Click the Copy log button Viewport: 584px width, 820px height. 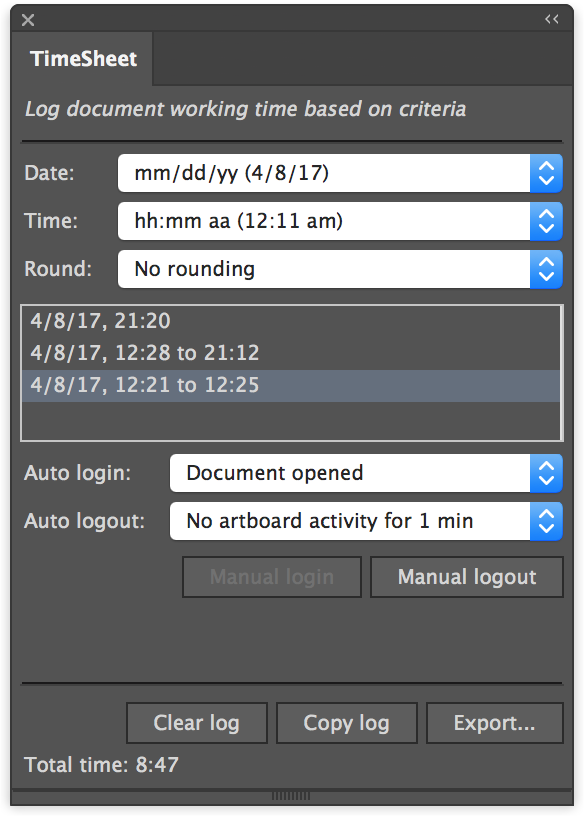point(347,723)
